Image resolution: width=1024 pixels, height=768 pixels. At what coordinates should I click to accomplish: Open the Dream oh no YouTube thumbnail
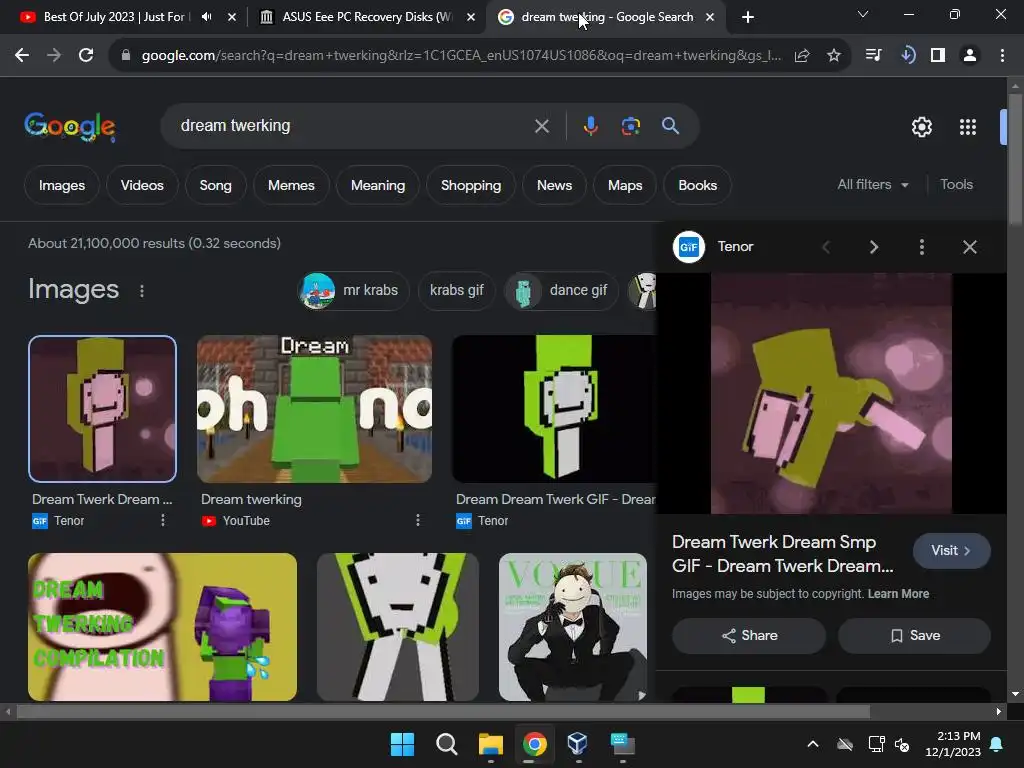(x=314, y=409)
